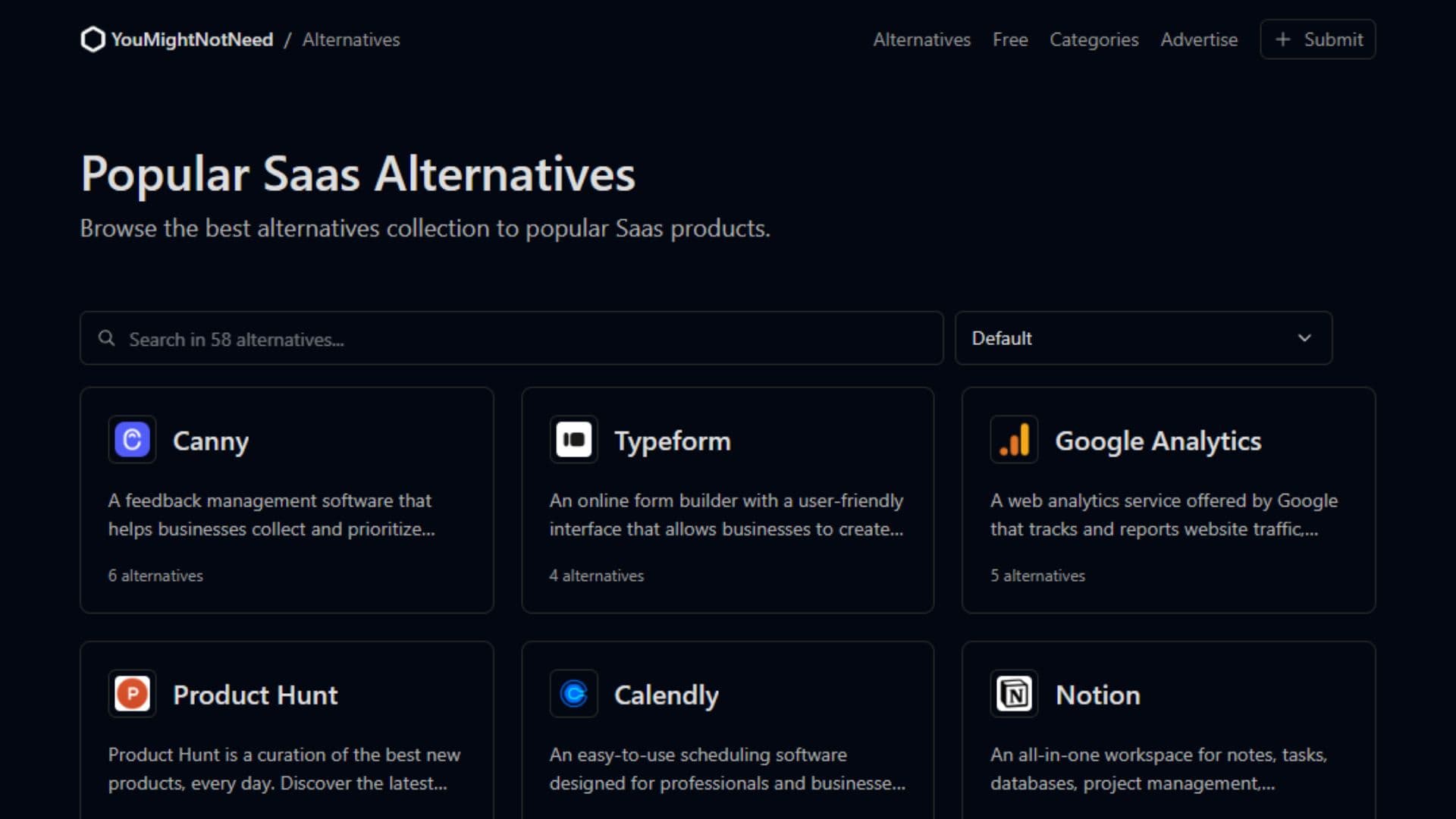Click the Google Analytics card title
This screenshot has height=819, width=1456.
click(x=1159, y=440)
